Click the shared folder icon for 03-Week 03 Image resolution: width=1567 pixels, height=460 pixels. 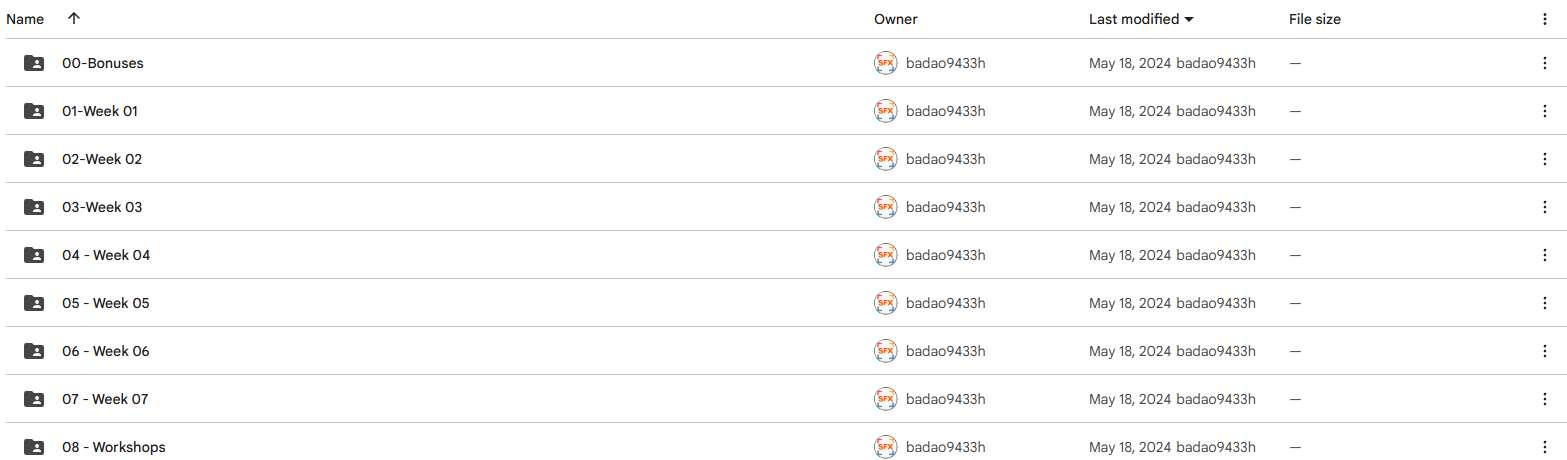(x=34, y=207)
